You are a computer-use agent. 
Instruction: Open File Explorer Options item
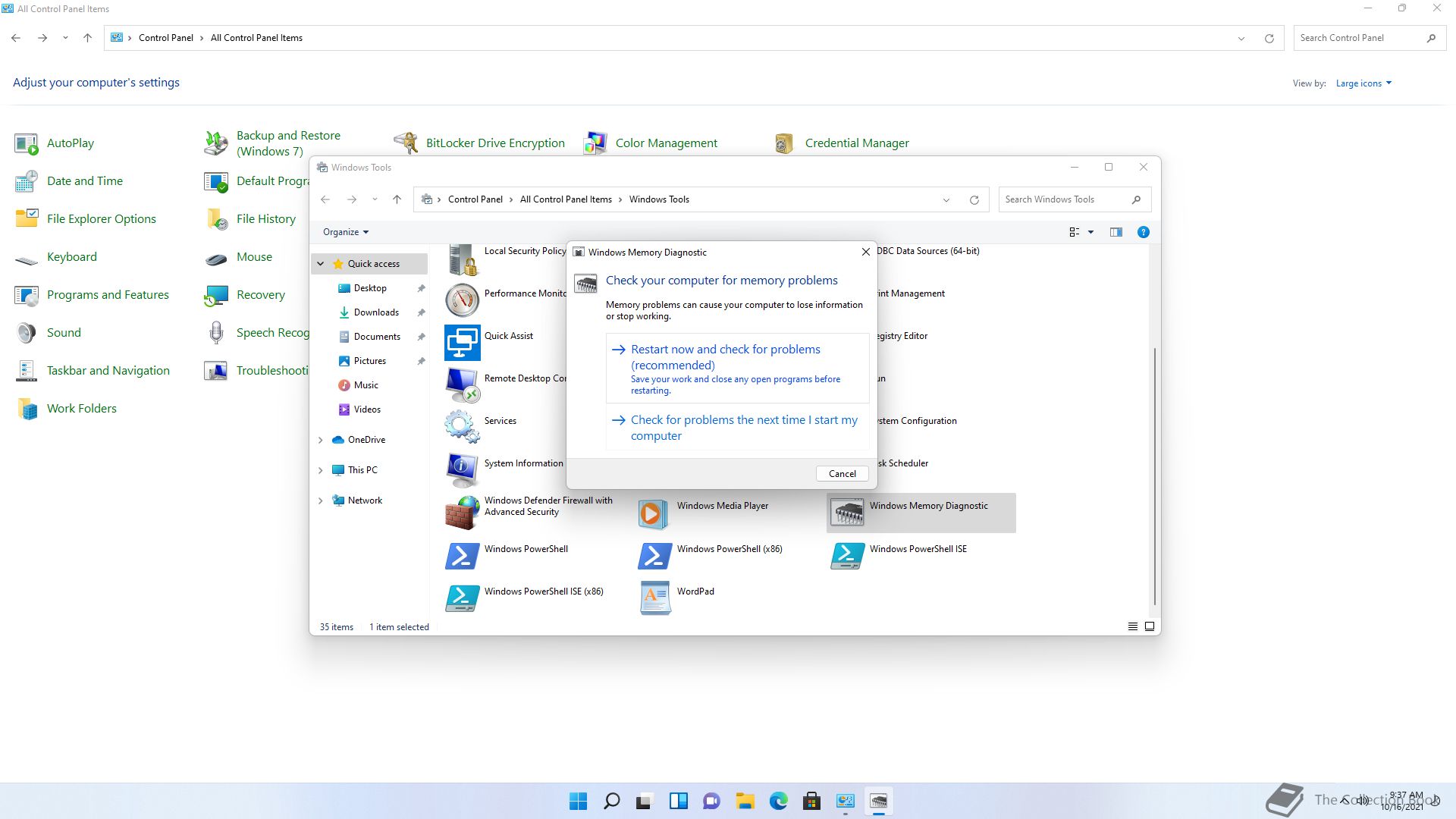85,218
